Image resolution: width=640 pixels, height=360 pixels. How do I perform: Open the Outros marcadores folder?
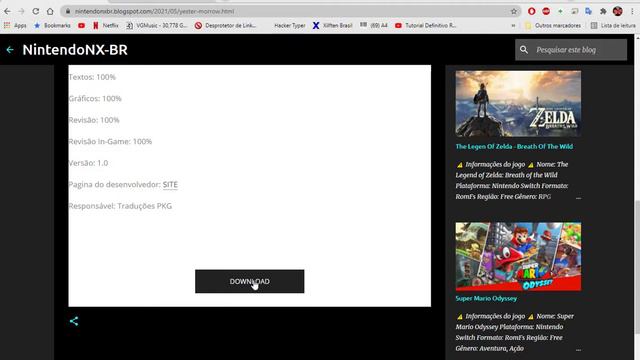553,25
